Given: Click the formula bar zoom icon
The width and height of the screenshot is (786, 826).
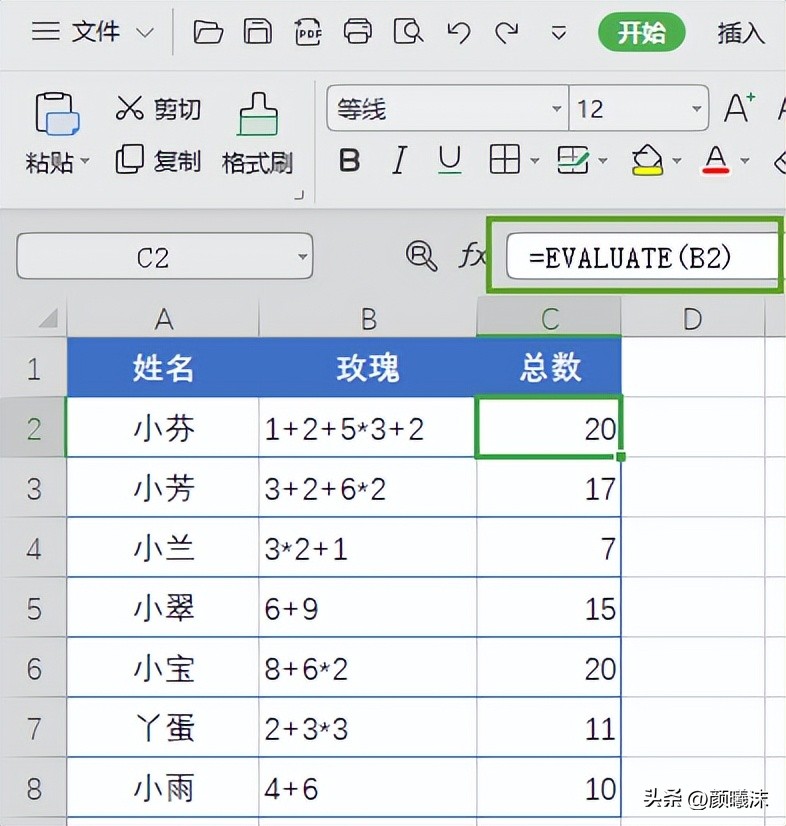Looking at the screenshot, I should click(421, 256).
